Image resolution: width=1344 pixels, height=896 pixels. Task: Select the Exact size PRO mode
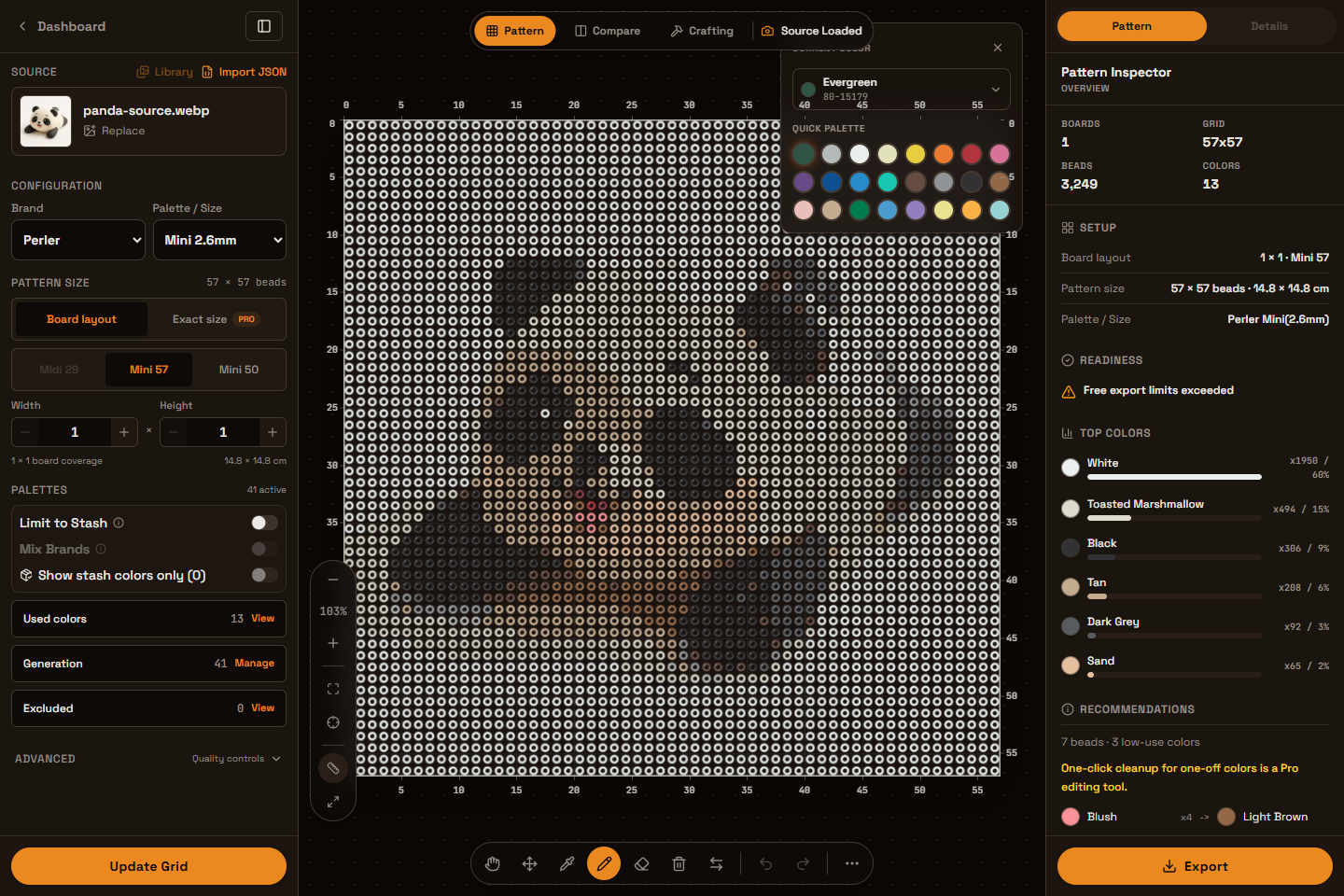tap(216, 319)
